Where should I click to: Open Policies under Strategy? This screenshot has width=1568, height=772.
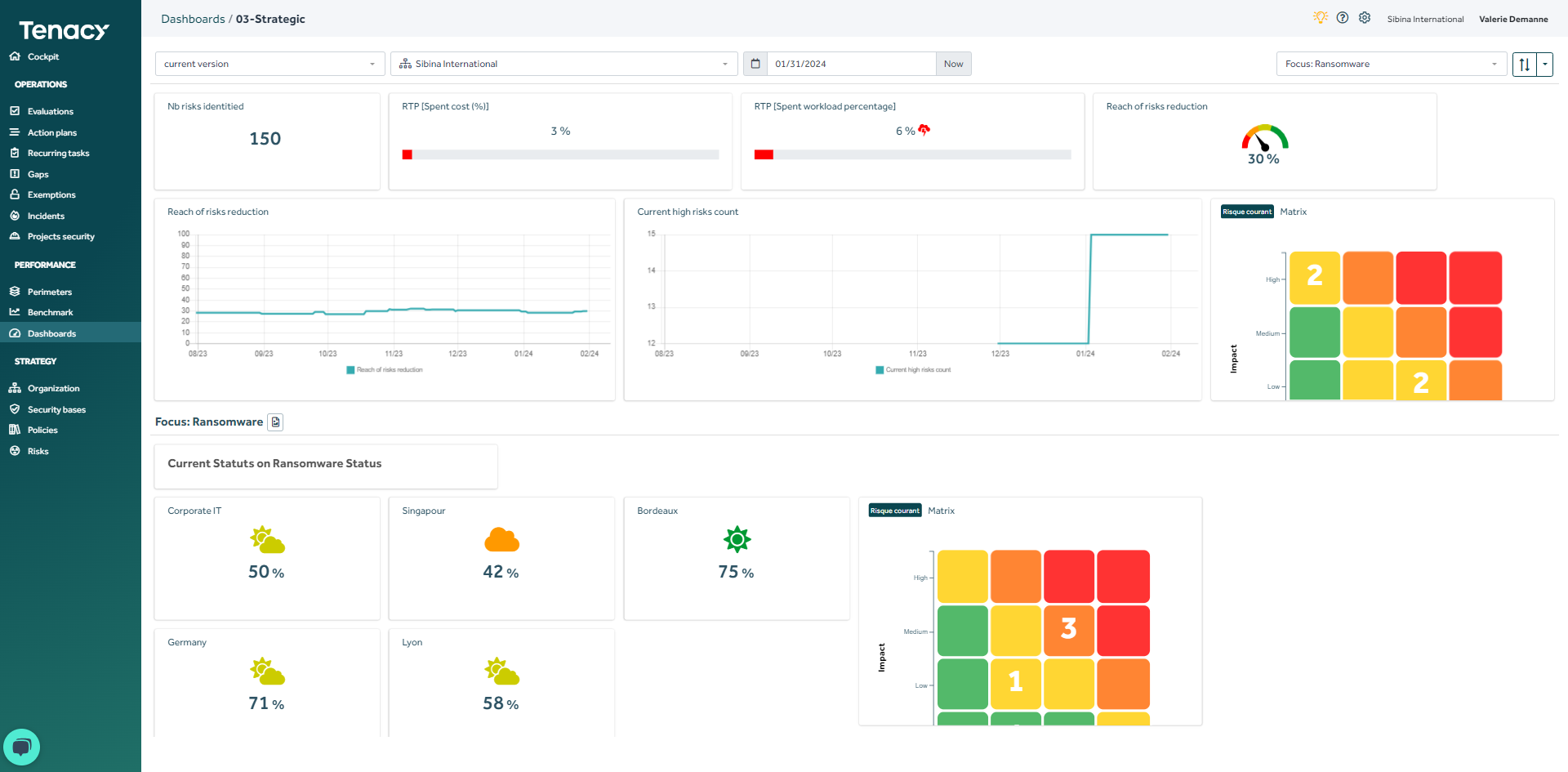42,430
